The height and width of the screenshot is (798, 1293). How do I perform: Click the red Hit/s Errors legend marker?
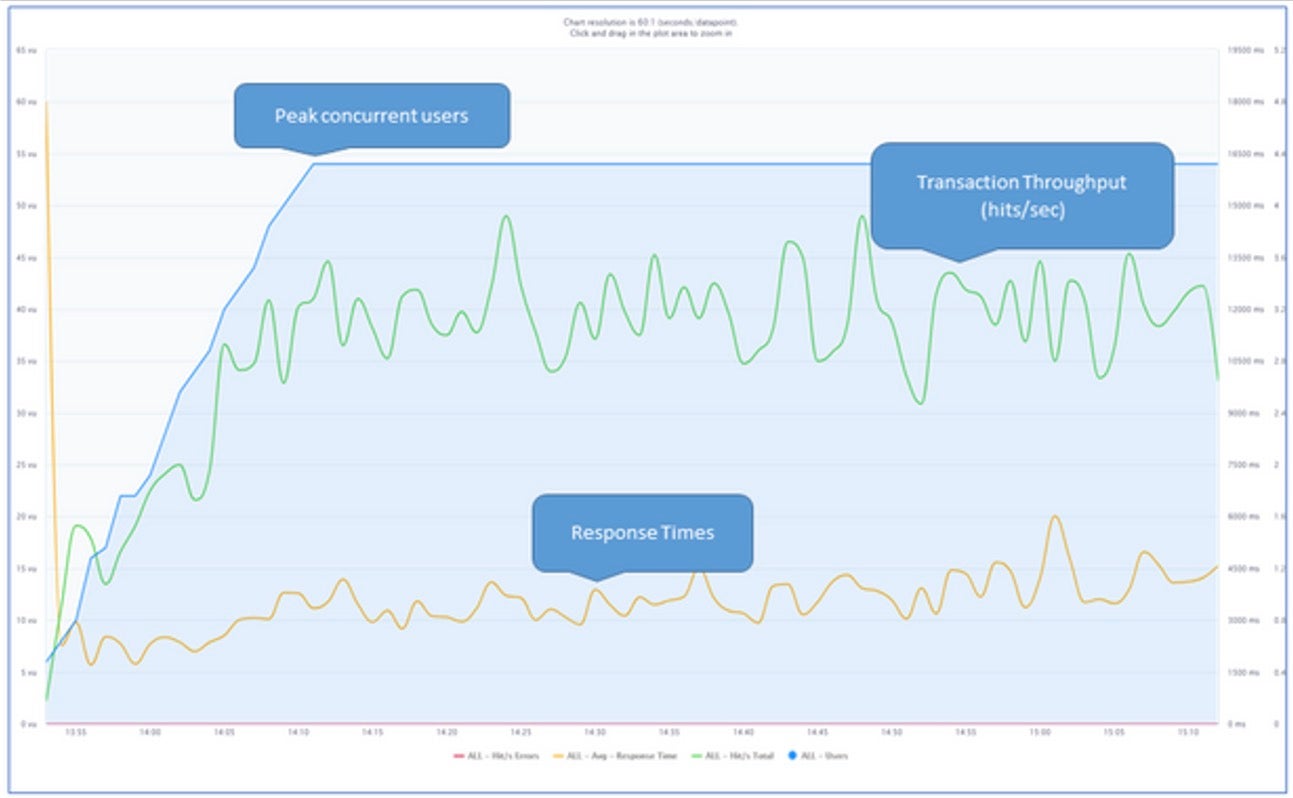tap(458, 756)
